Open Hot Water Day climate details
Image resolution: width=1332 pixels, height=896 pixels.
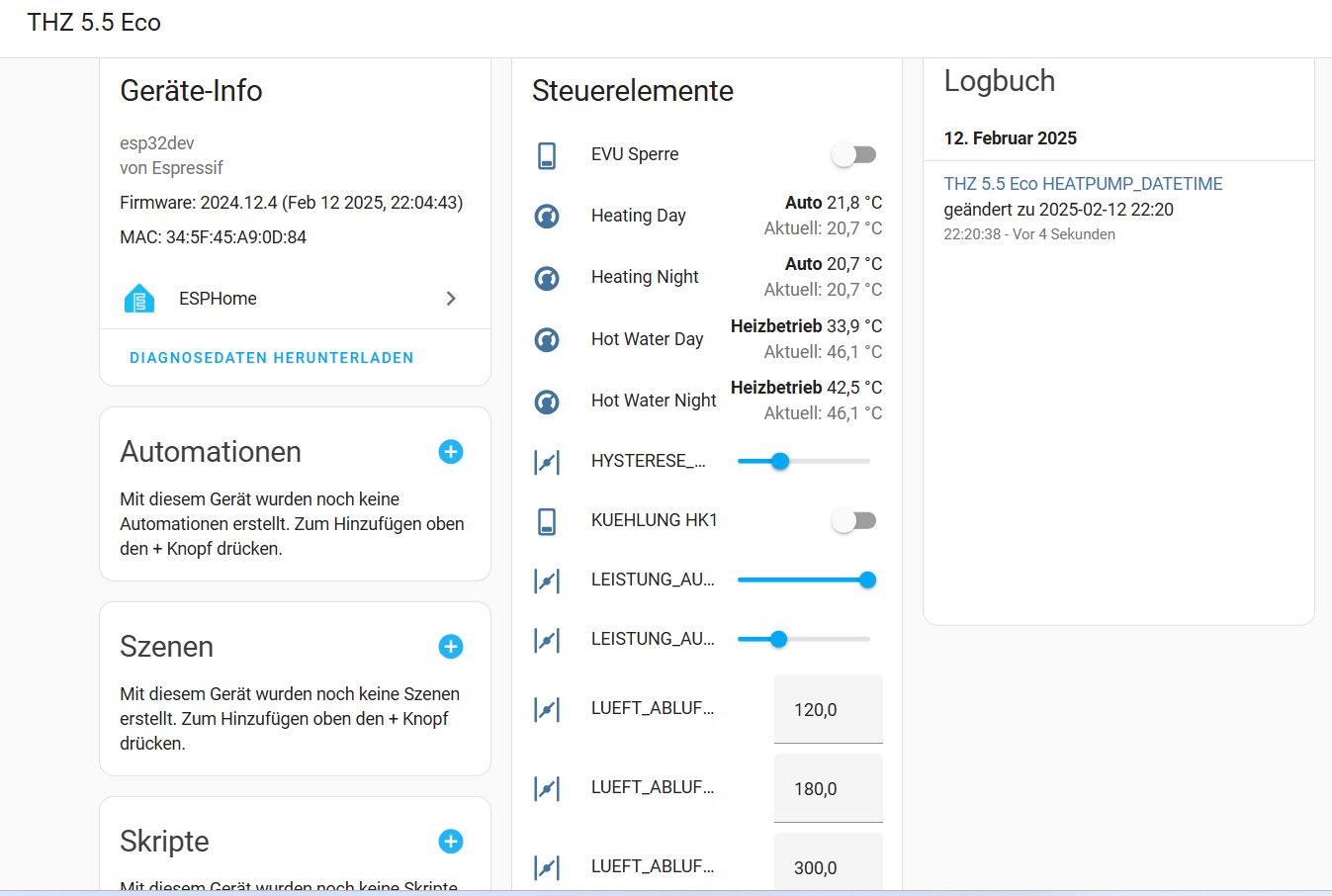coord(647,339)
